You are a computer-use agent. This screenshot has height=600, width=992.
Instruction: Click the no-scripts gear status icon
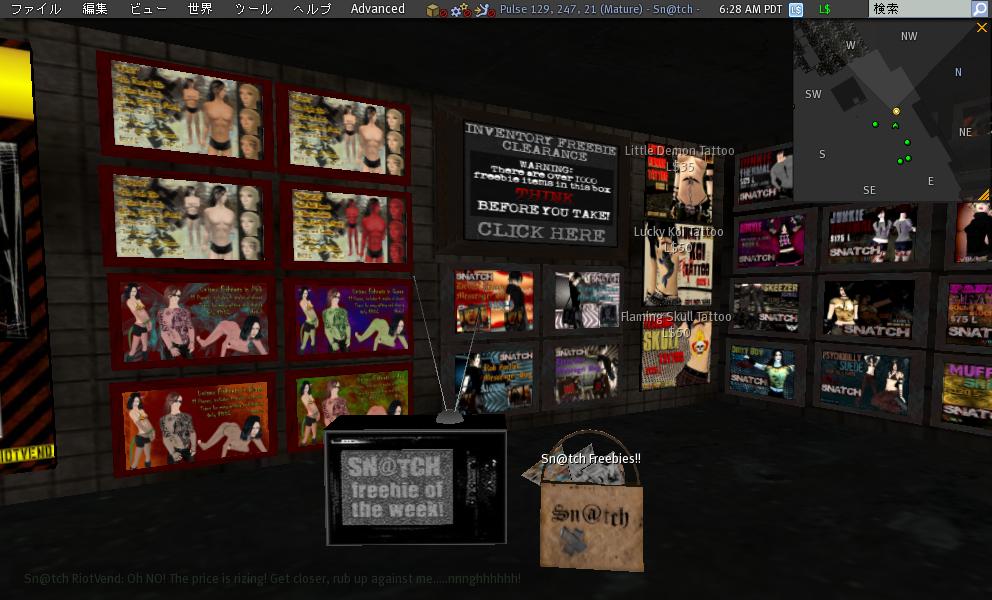[x=460, y=10]
